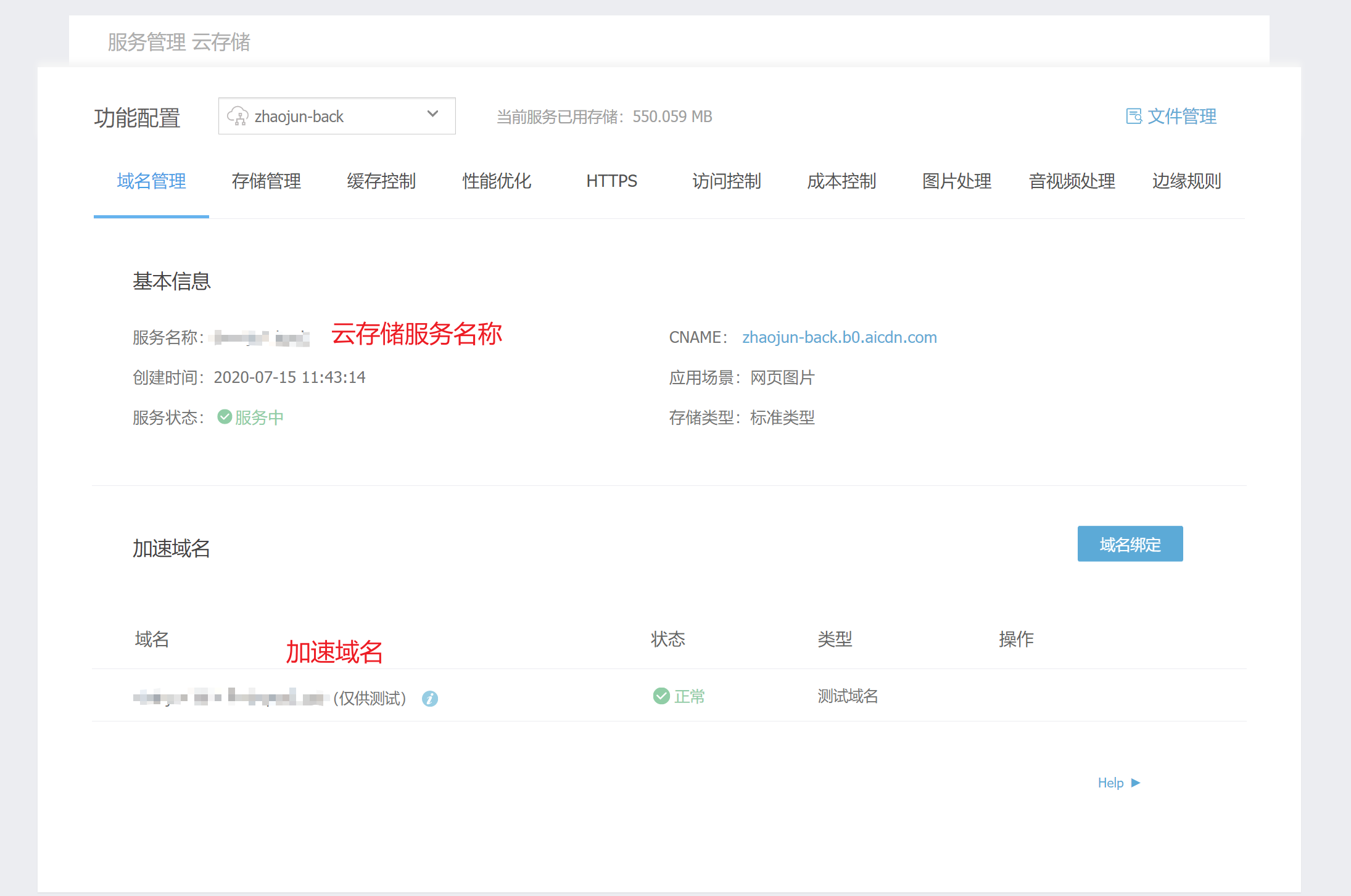
Task: Open the 缓存控制 tab
Action: pyautogui.click(x=381, y=181)
